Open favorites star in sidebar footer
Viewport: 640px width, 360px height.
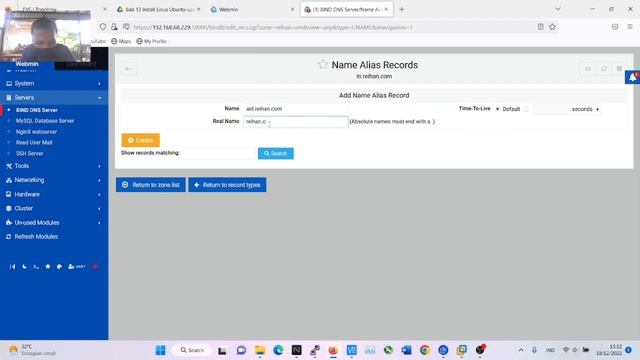click(x=48, y=267)
